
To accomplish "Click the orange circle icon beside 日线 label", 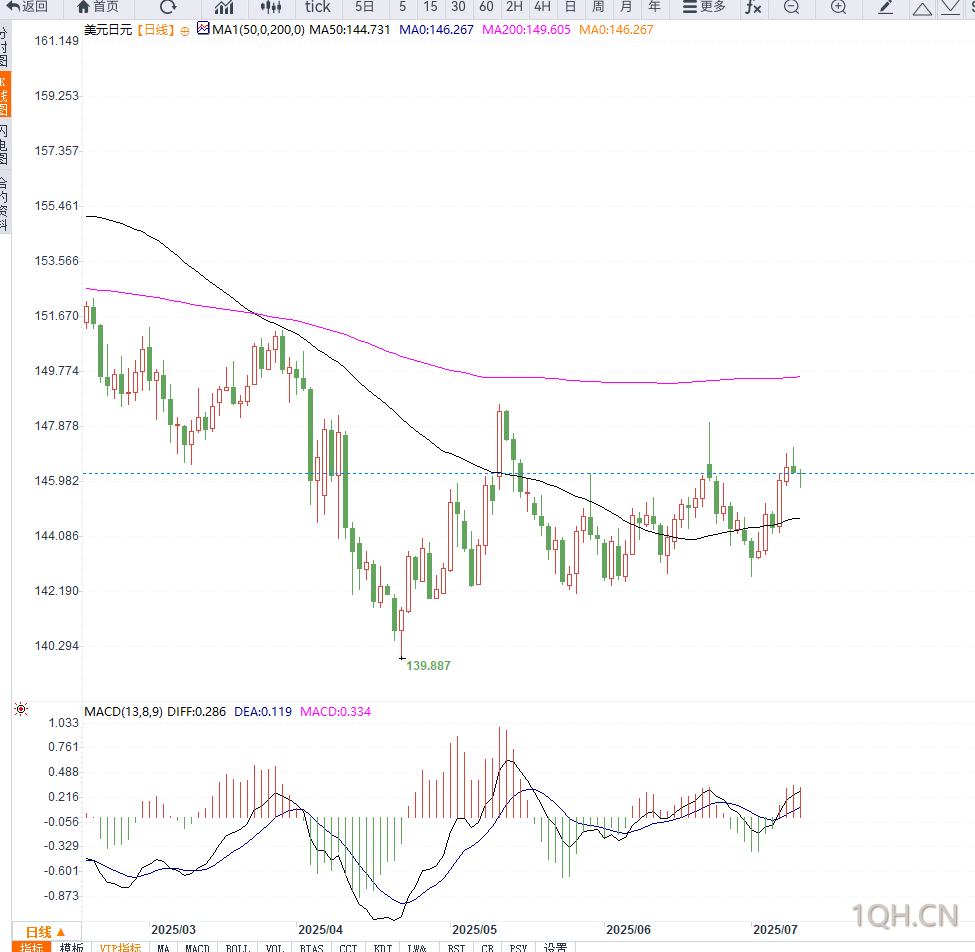I will (x=185, y=31).
